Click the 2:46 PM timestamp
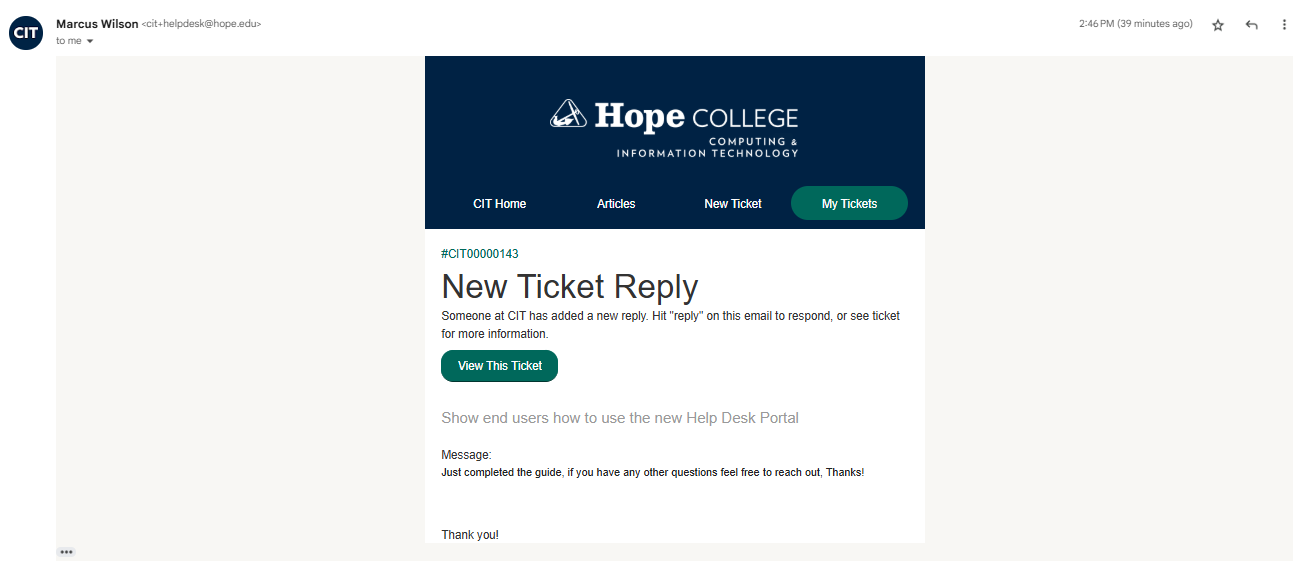1297x572 pixels. click(1136, 24)
